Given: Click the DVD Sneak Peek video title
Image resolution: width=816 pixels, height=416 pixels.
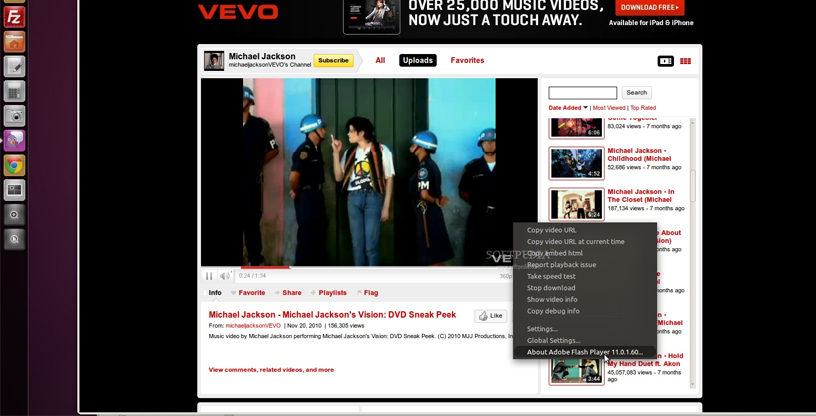Looking at the screenshot, I should (332, 314).
